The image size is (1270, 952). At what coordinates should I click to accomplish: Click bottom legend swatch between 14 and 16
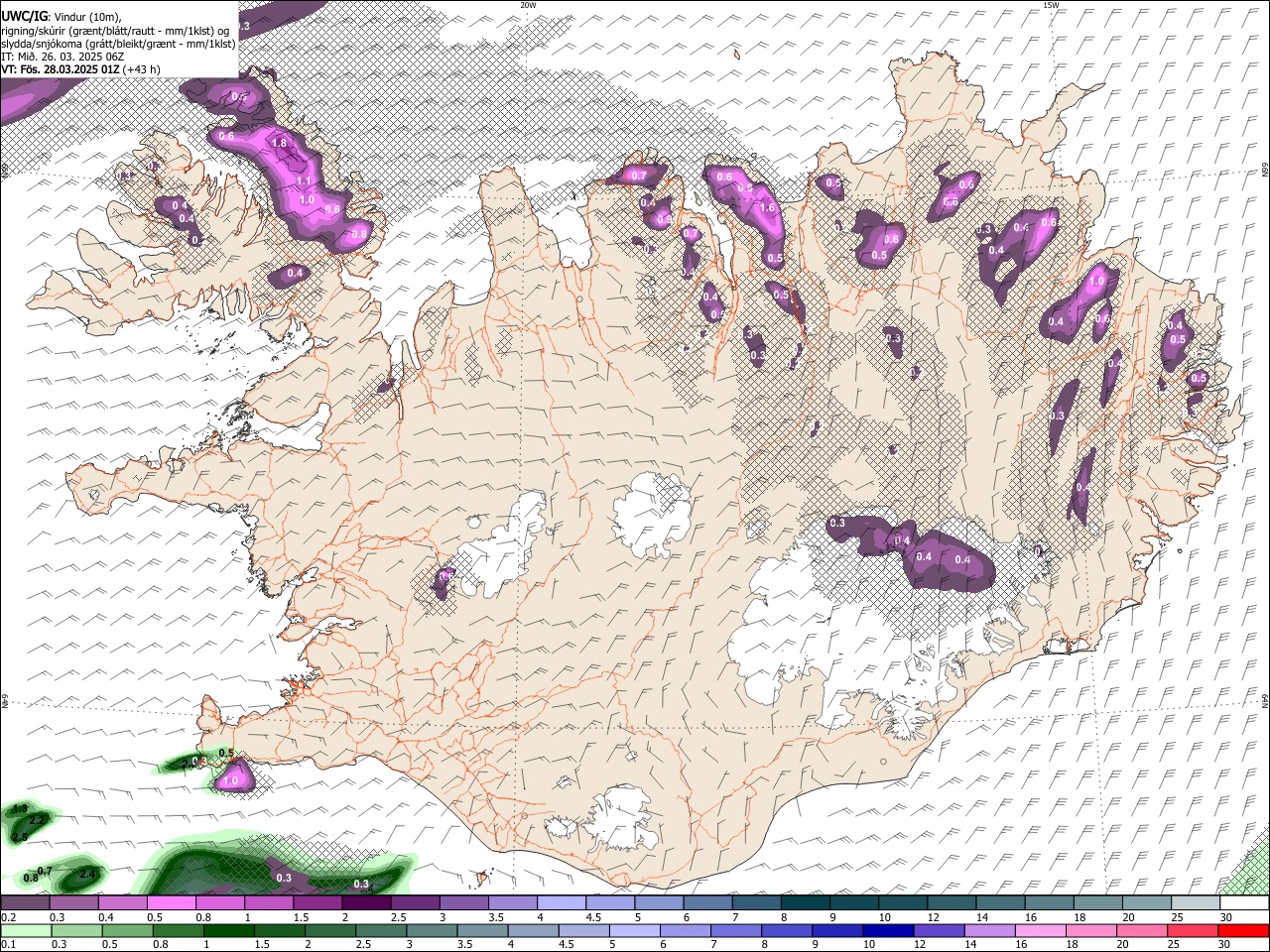[990, 930]
